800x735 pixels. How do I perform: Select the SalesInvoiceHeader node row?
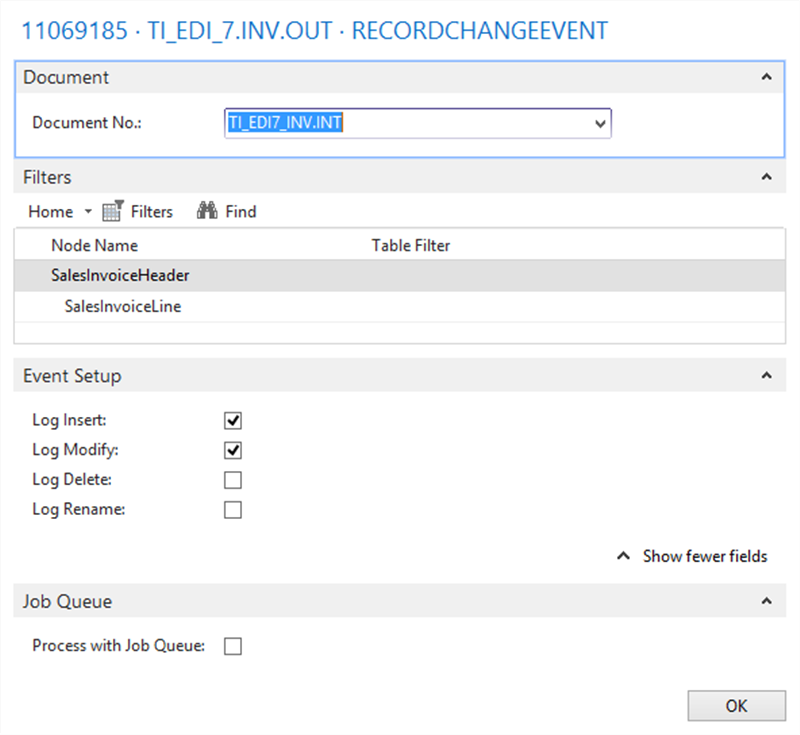[x=399, y=275]
